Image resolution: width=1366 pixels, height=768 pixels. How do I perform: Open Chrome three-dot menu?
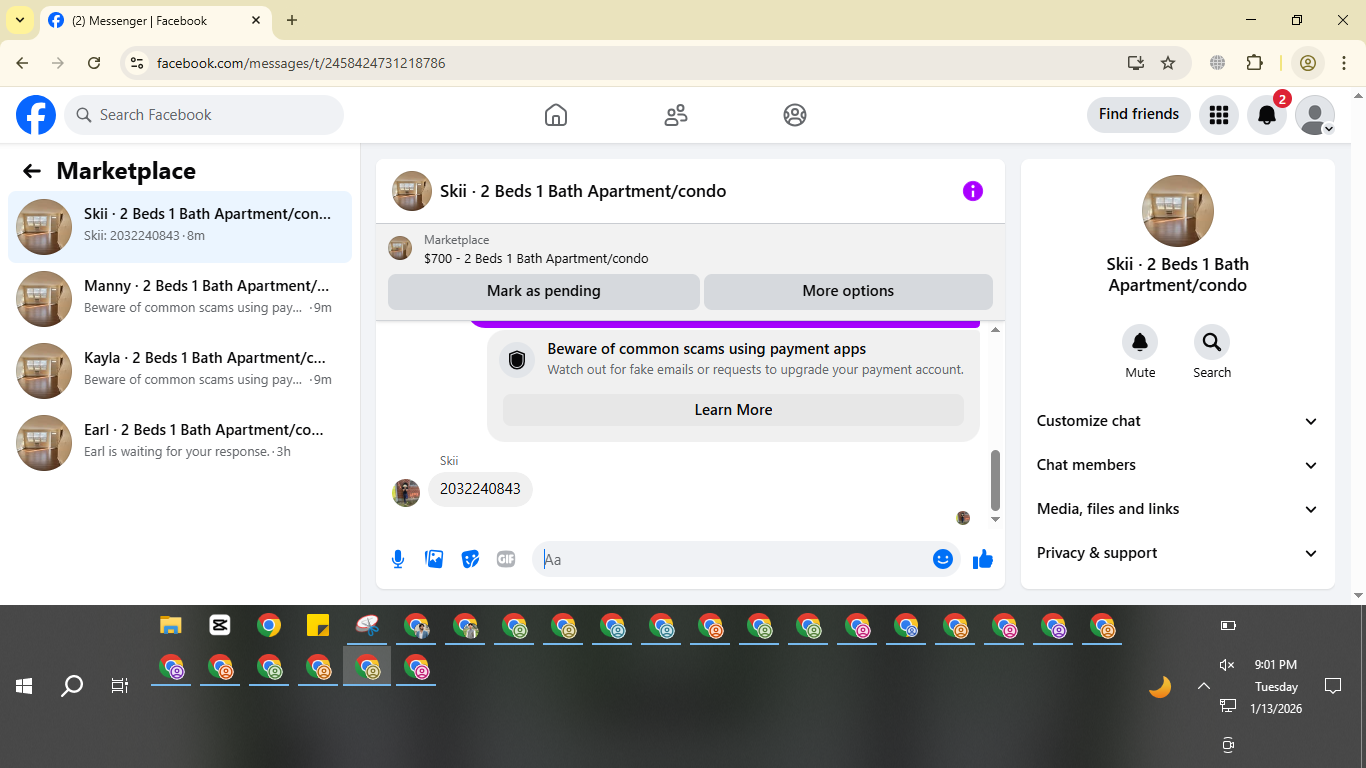(x=1344, y=63)
